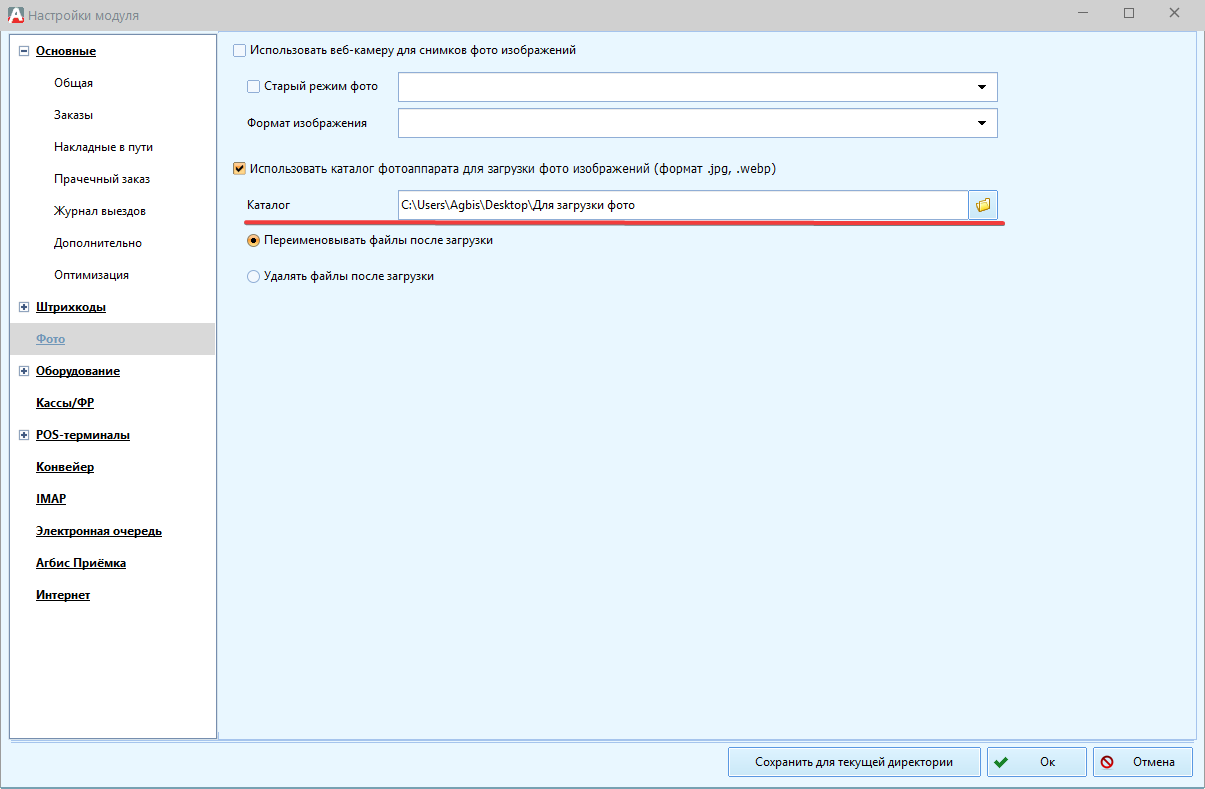Screen dimensions: 1205x789
Task: Minimize the Настройки модуля window
Action: [x=1083, y=14]
